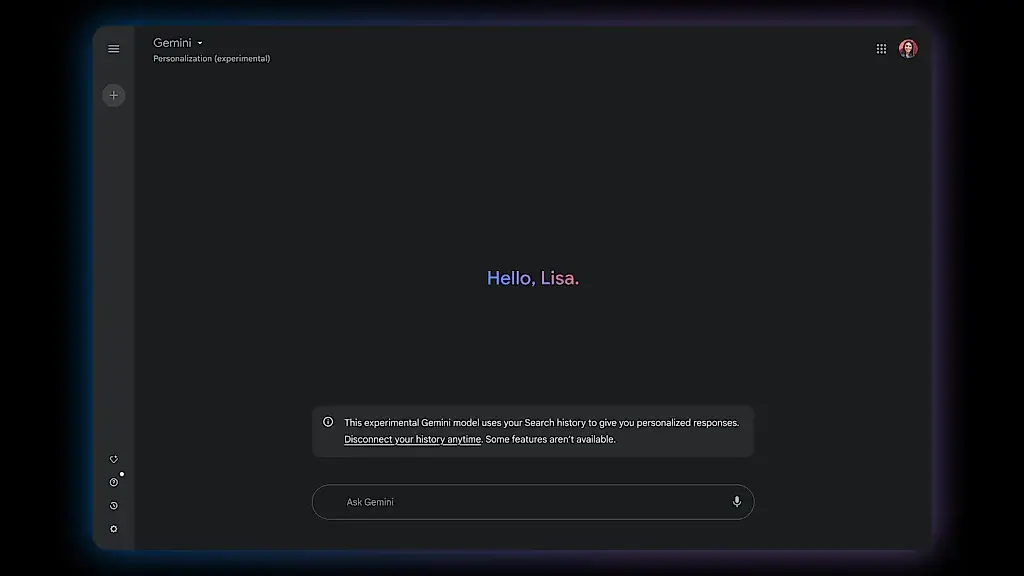Click the Disconnect your history anytime link
Image resolution: width=1024 pixels, height=576 pixels.
tap(412, 440)
